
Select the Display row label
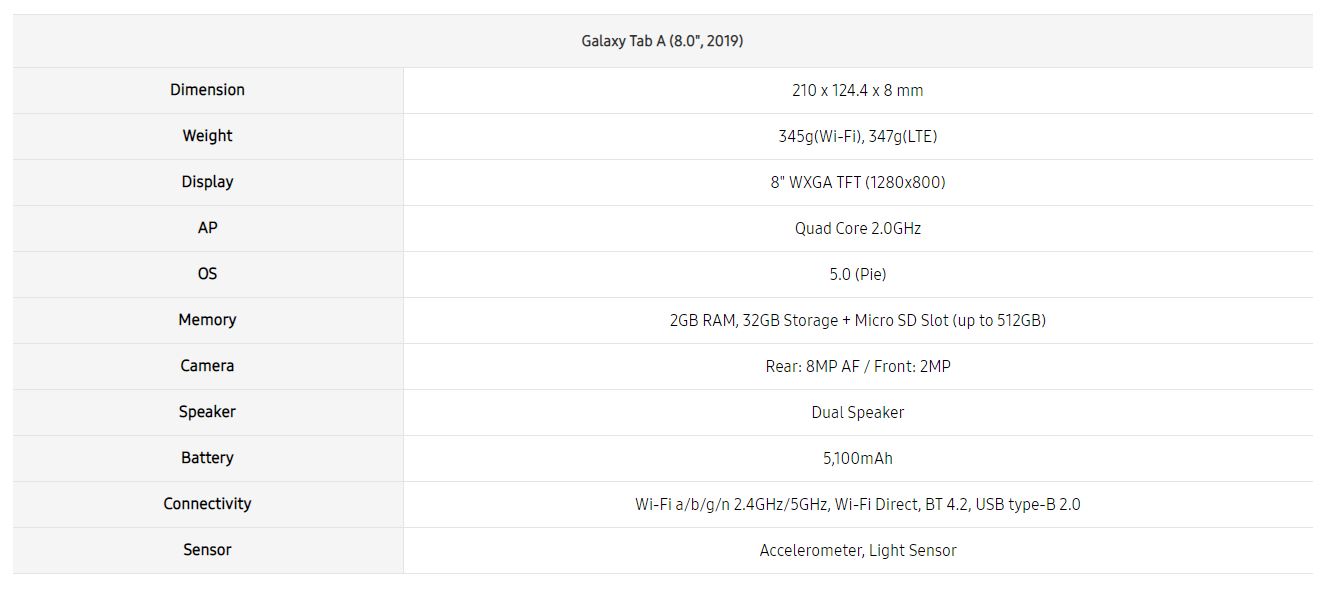tap(207, 182)
